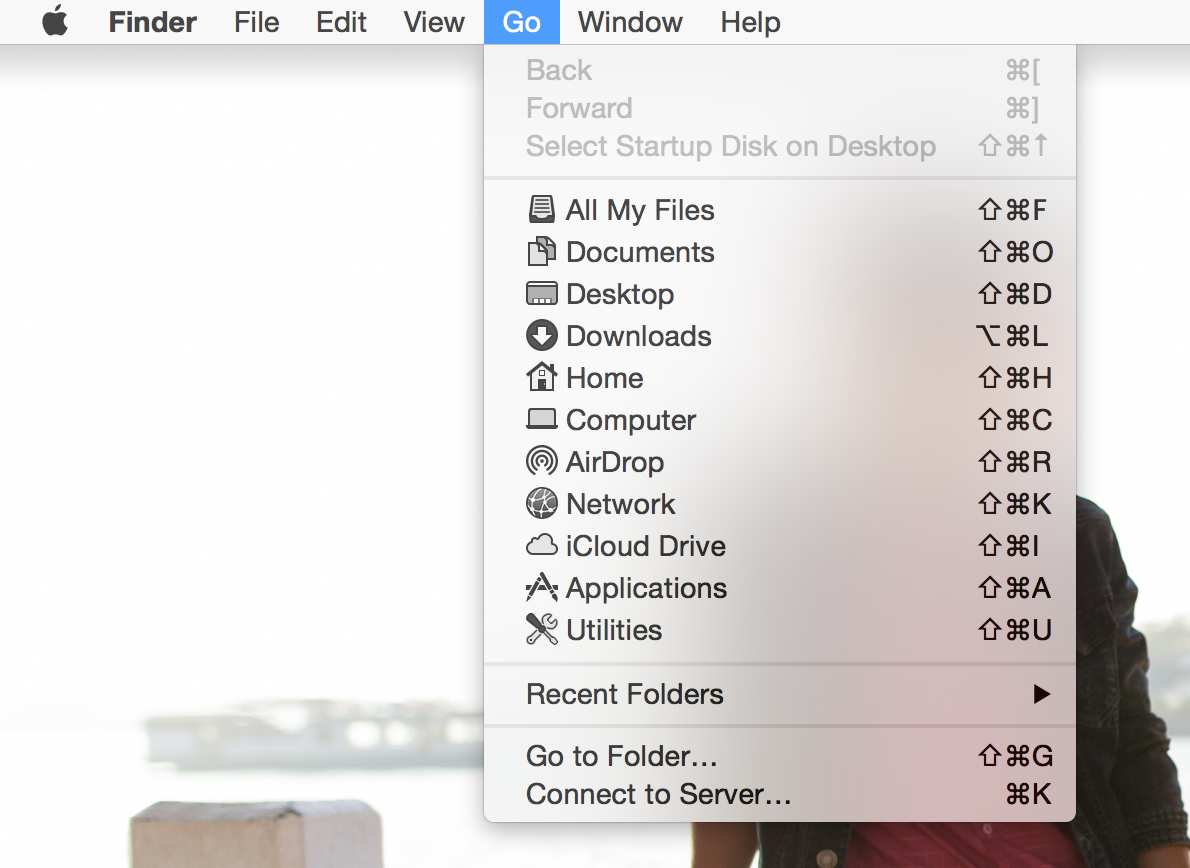
Task: Select Connect to Server… menu item
Action: click(659, 794)
